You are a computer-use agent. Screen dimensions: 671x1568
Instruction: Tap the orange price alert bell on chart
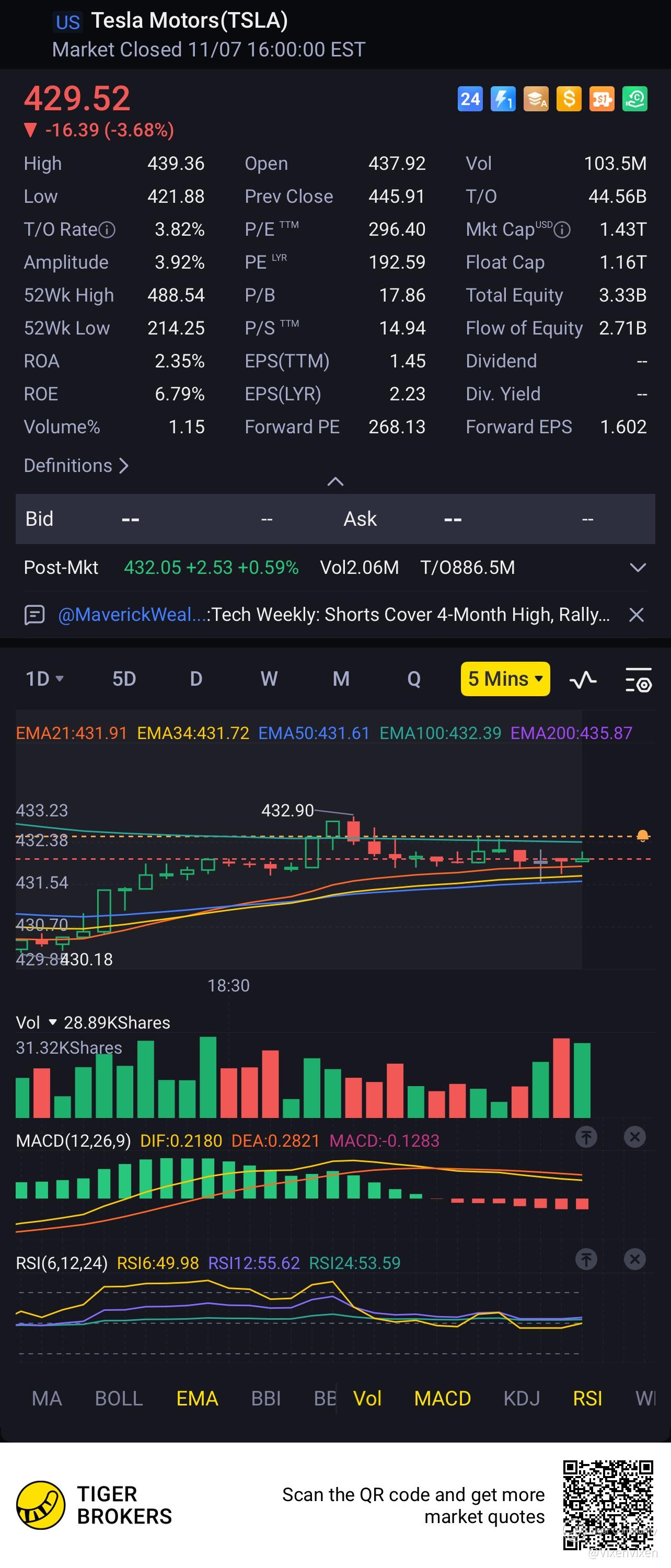[642, 836]
